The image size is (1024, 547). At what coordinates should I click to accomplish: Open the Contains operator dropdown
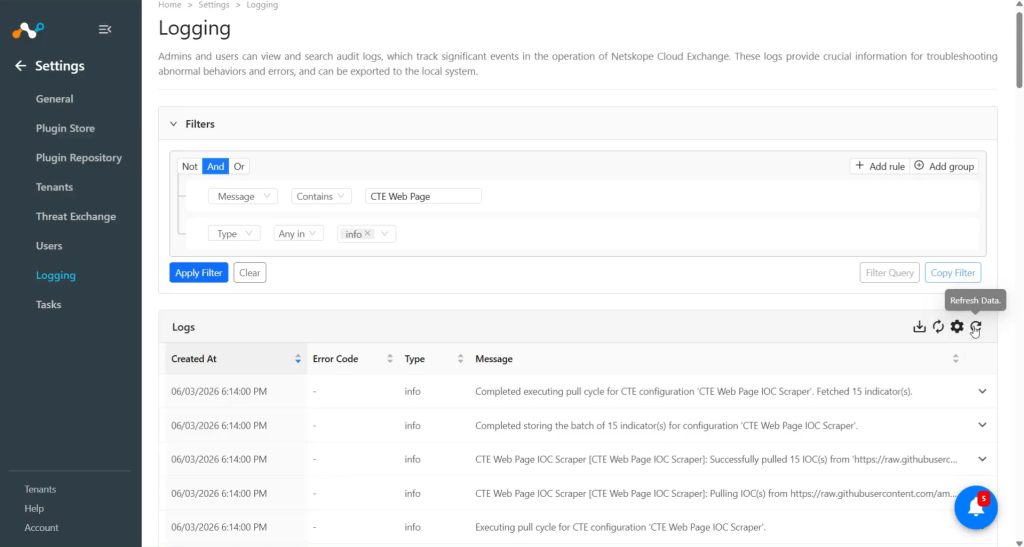click(x=321, y=196)
